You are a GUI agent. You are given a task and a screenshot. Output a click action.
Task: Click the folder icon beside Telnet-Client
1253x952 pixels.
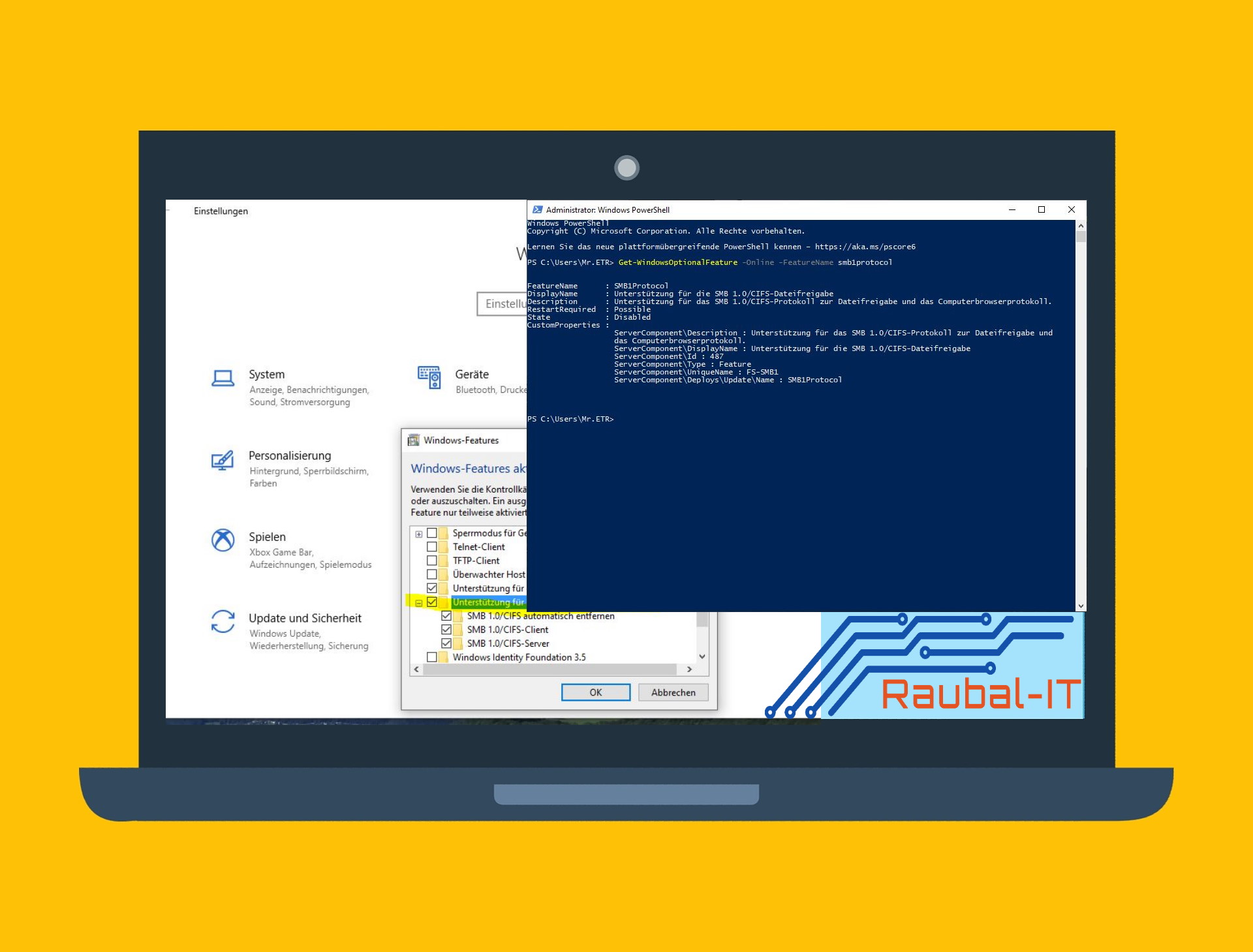(444, 547)
